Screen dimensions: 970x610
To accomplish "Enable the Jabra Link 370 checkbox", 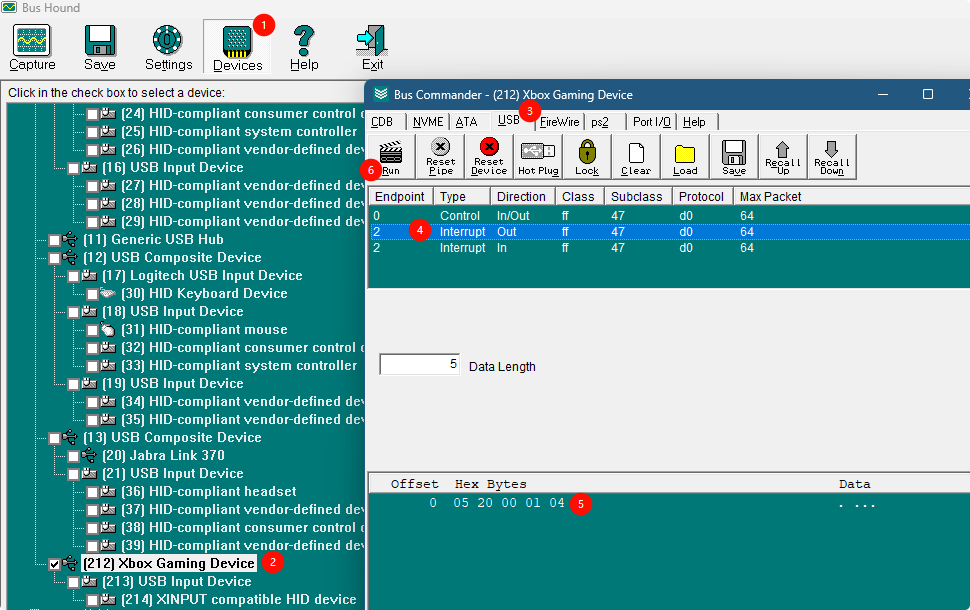I will pyautogui.click(x=74, y=457).
